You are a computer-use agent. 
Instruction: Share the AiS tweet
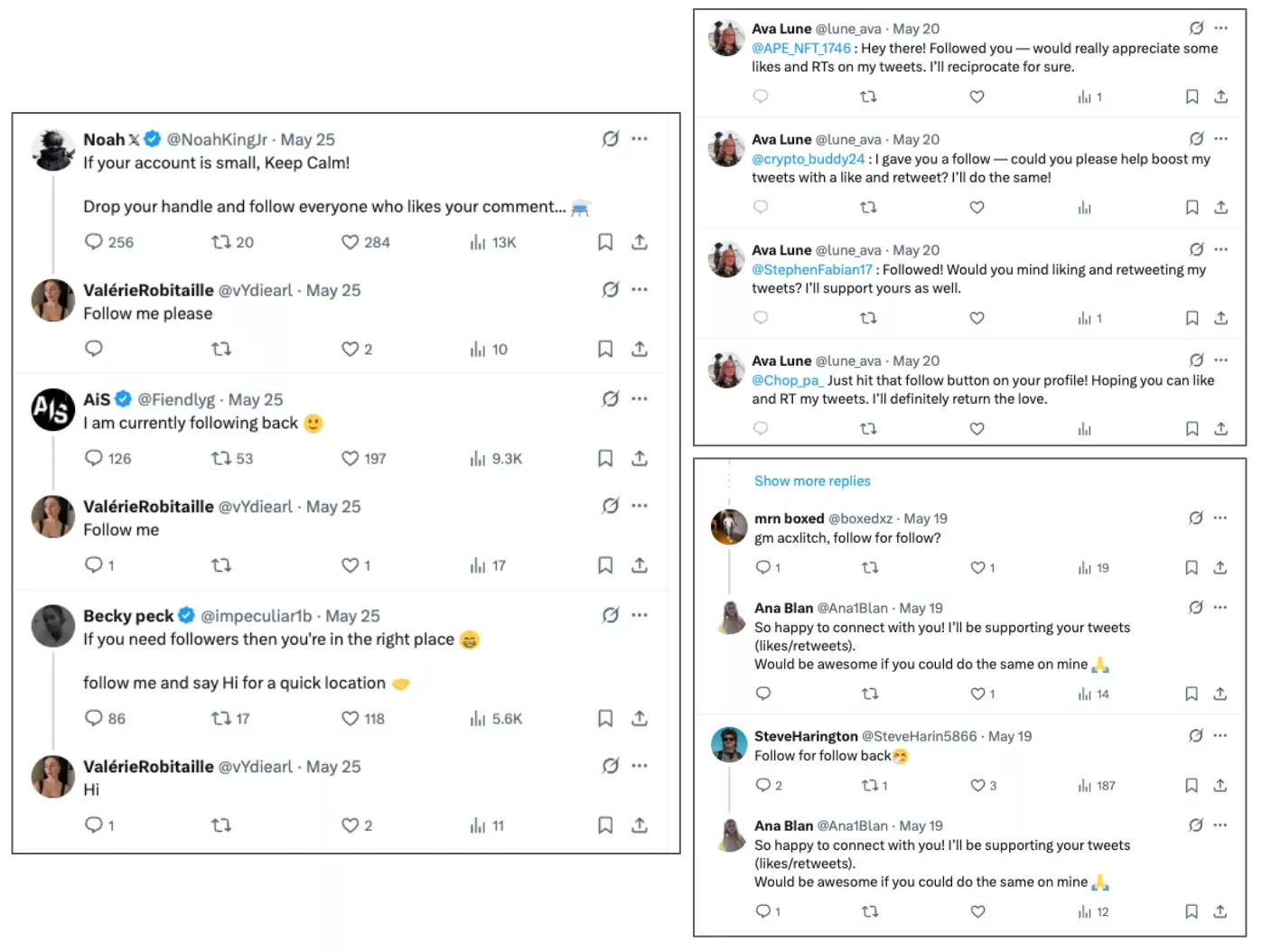pyautogui.click(x=640, y=458)
